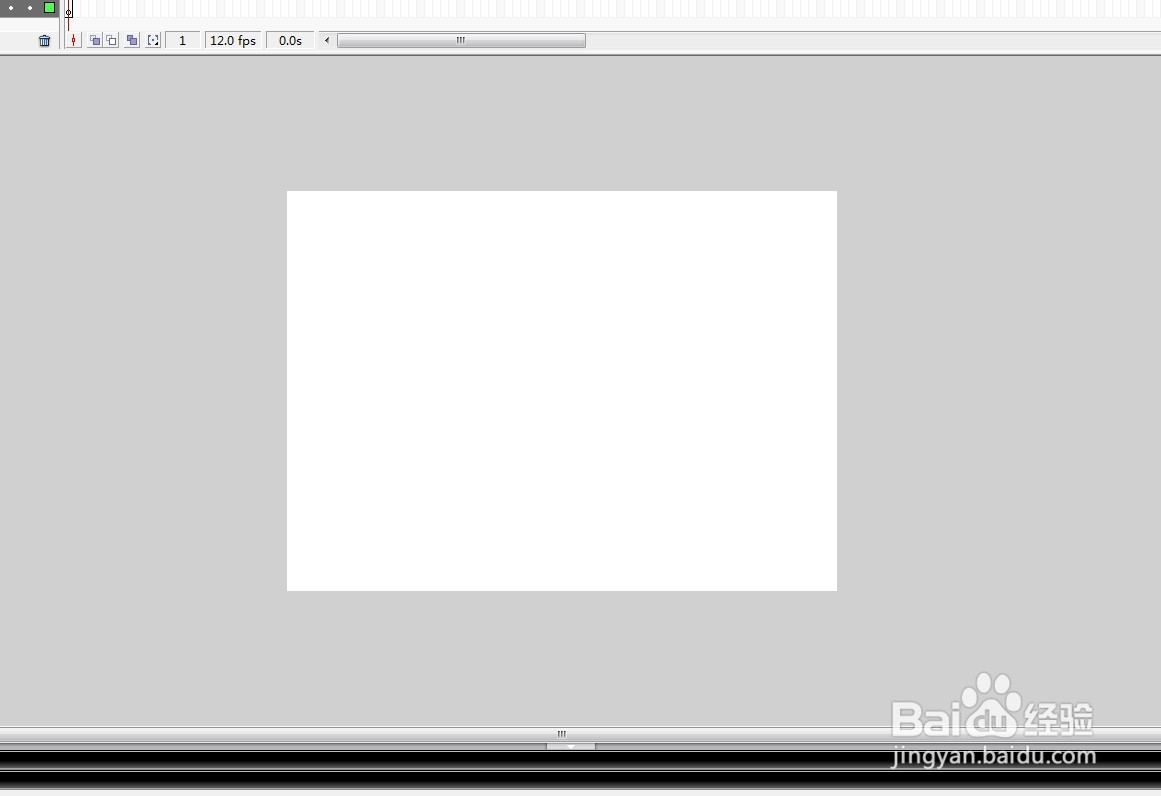Click the Center Frame button
This screenshot has width=1161, height=796.
coord(73,41)
